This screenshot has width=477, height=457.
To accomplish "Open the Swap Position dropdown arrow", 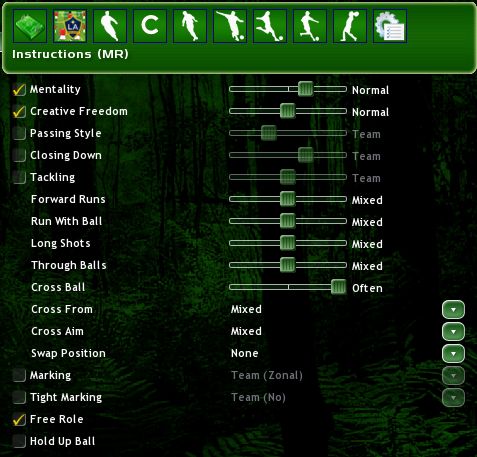I will tap(453, 354).
